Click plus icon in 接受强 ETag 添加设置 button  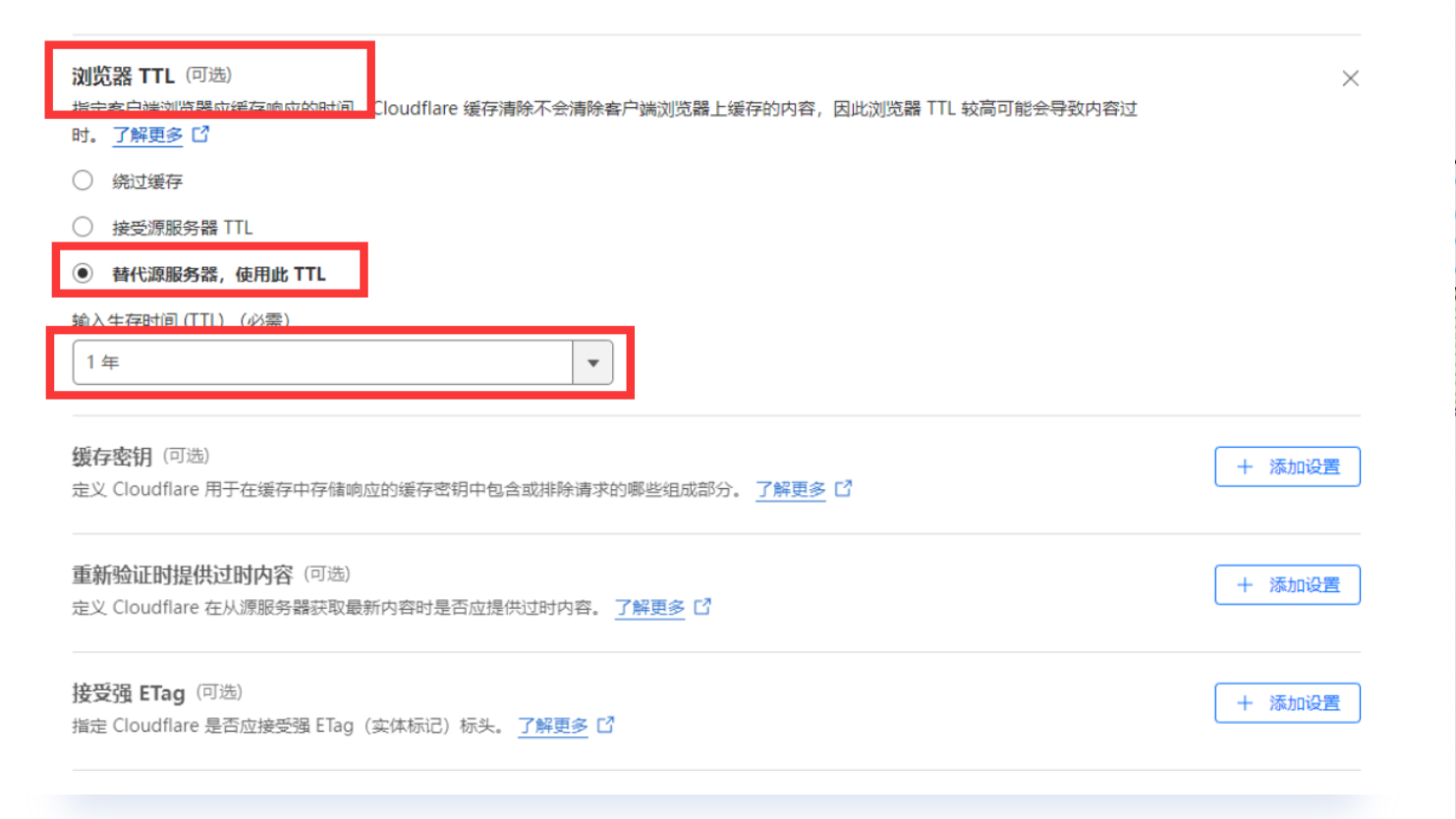1245,703
